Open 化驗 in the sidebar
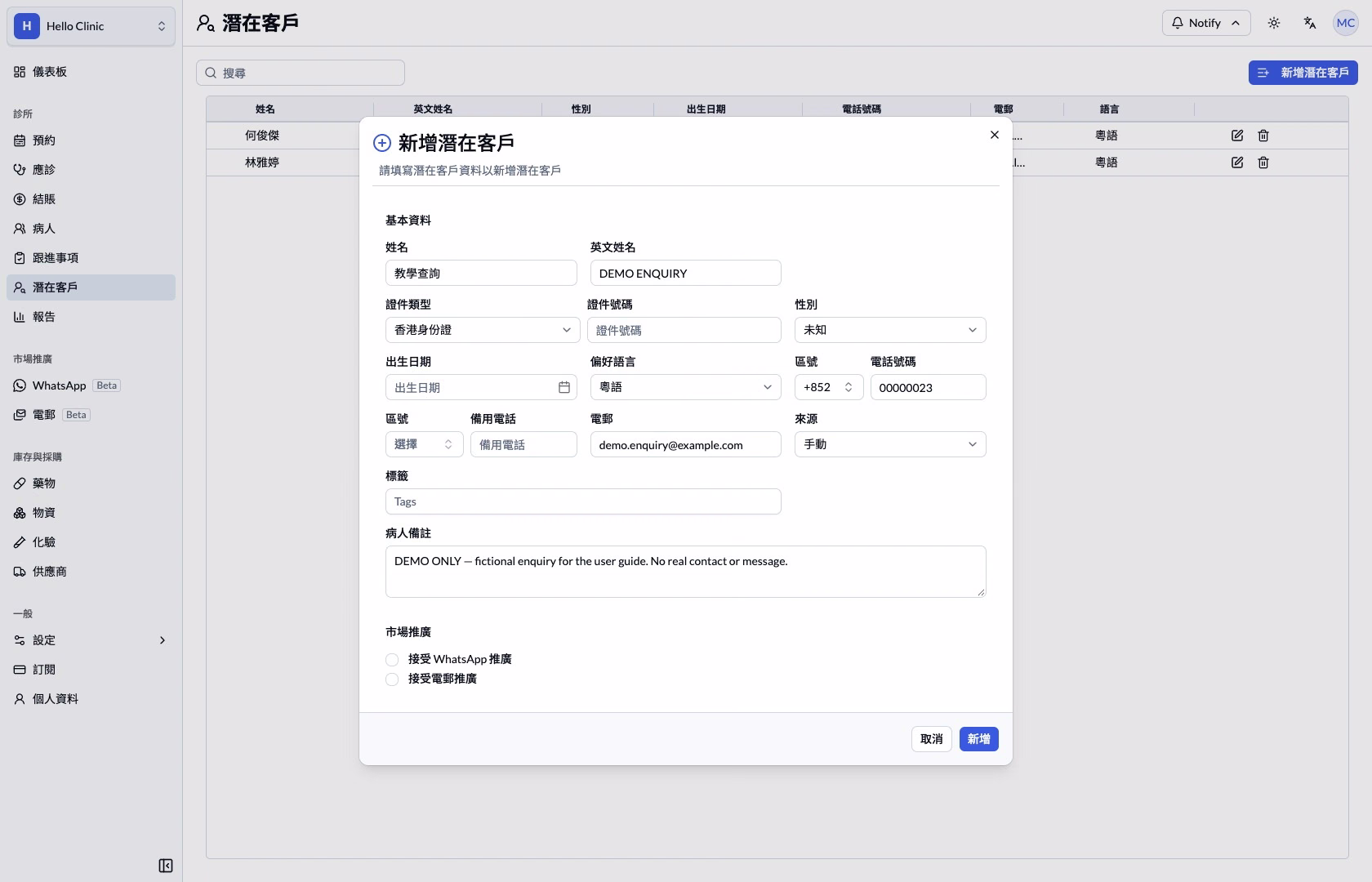Screen dimensions: 1372x882 click(91, 542)
